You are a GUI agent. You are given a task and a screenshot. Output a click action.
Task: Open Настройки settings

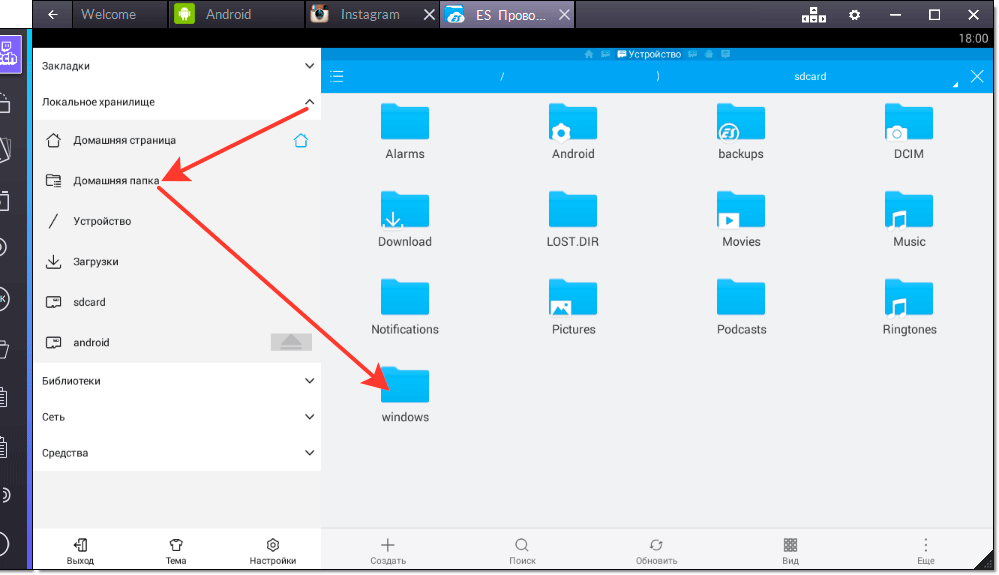click(x=273, y=551)
